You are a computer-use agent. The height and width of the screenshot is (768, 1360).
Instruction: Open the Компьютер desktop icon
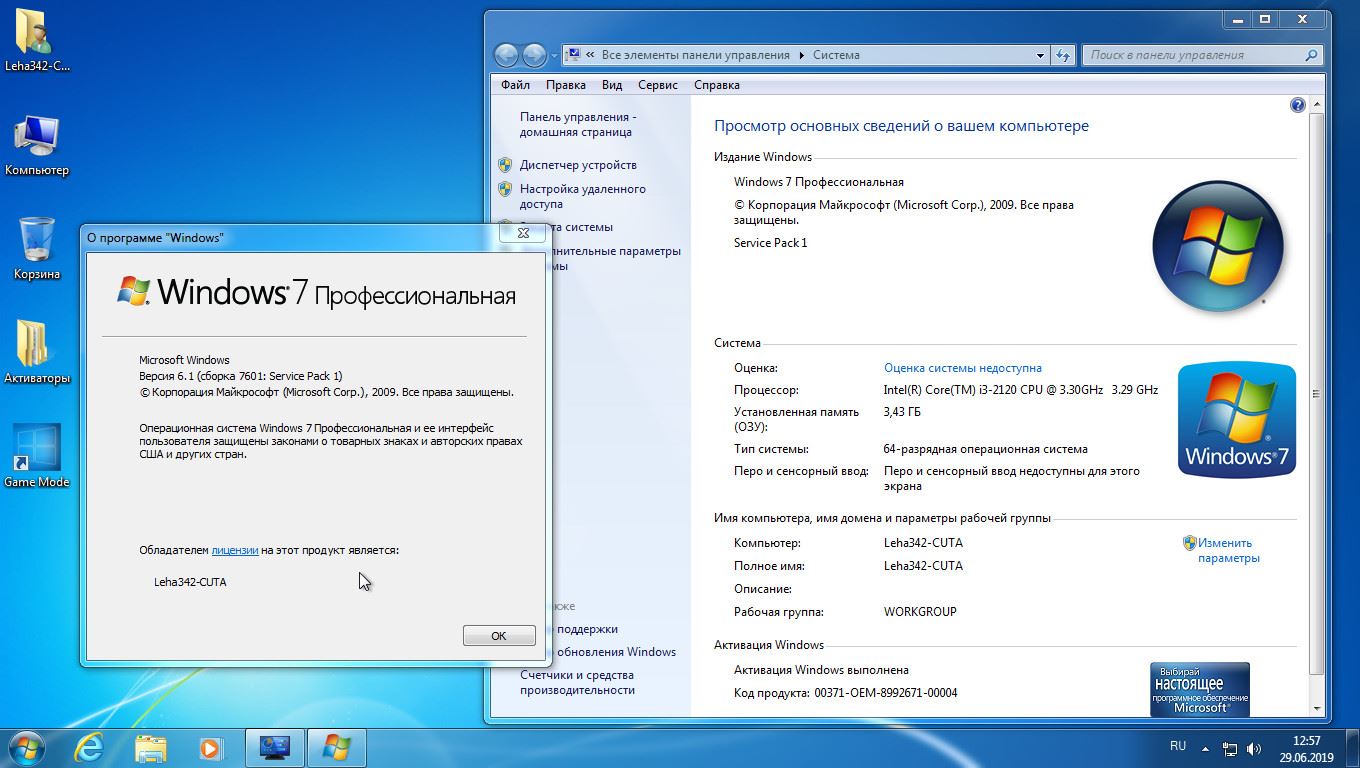(37, 140)
